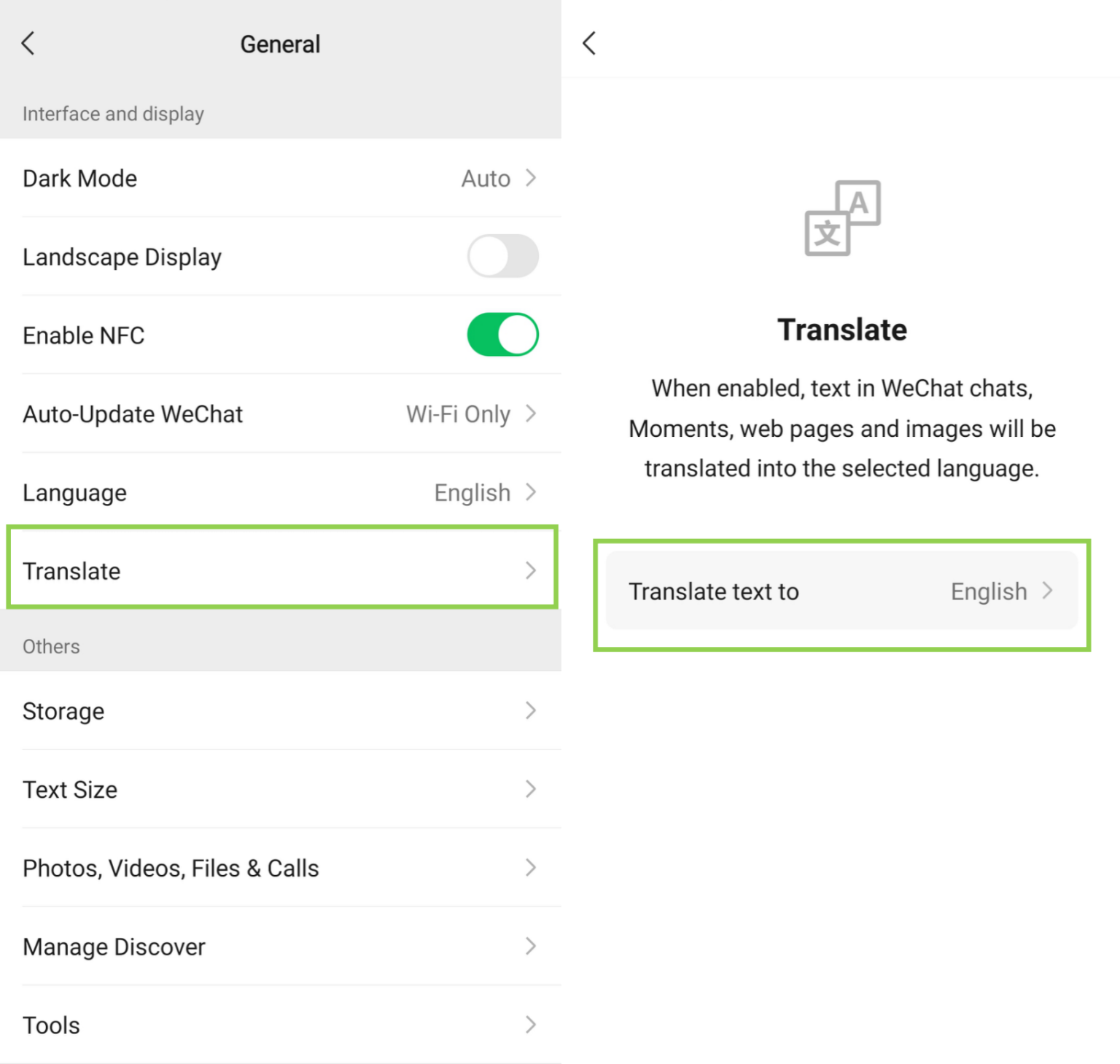Click the chevron on the Text Size row
This screenshot has width=1120, height=1064.
[531, 790]
